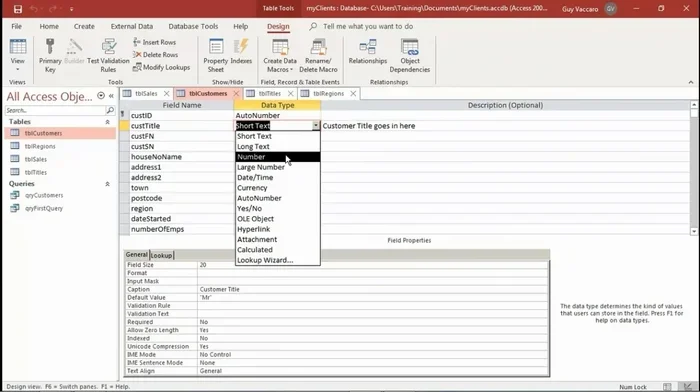Viewport: 700px width, 392px height.
Task: Switch to External Data ribbon tab
Action: pos(132,26)
